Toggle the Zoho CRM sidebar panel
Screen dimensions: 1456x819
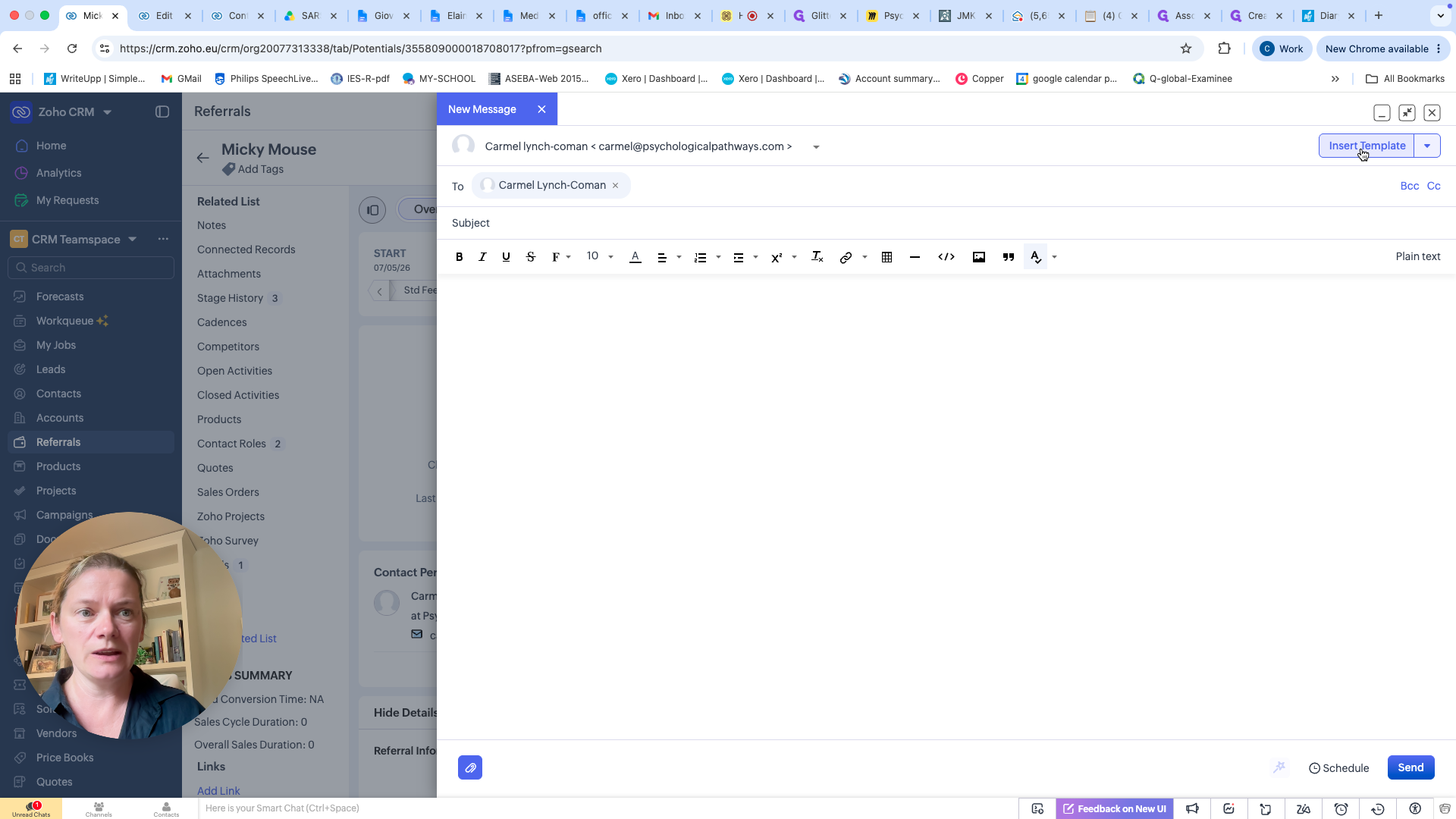tap(162, 111)
